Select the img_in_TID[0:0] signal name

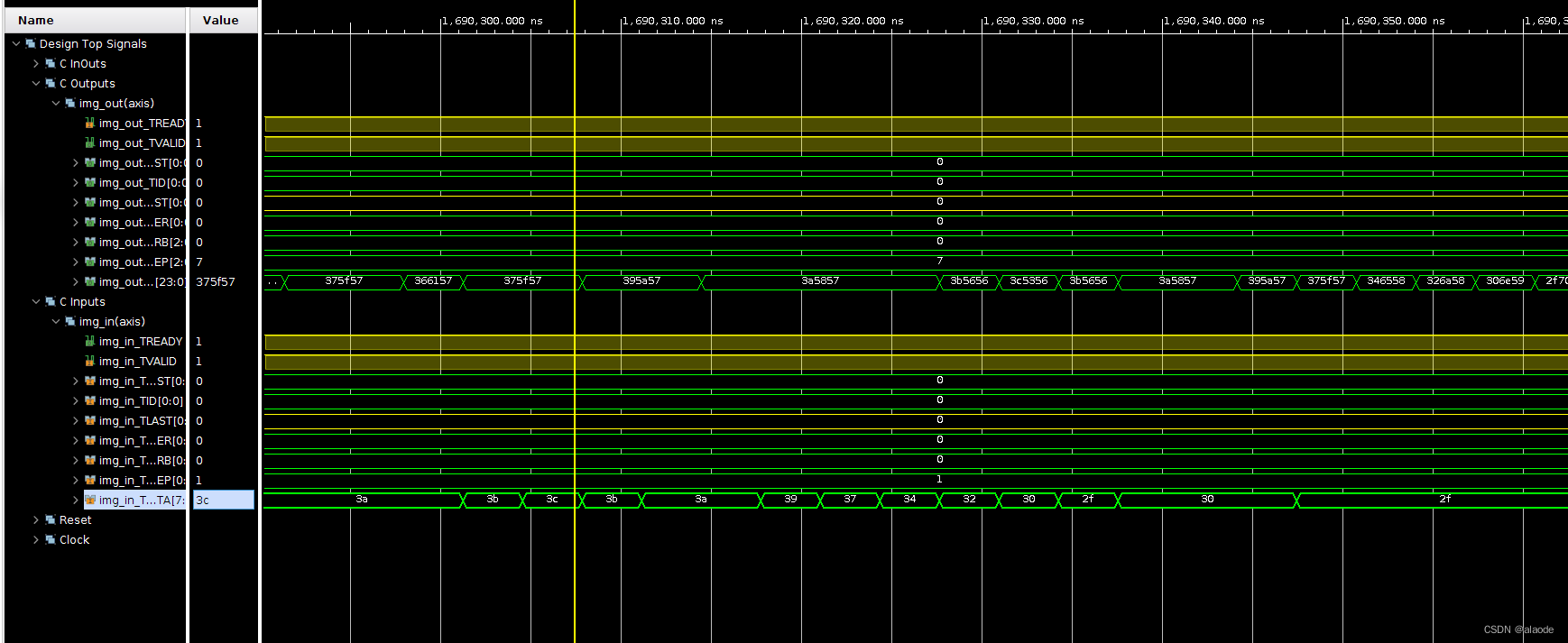pyautogui.click(x=141, y=400)
